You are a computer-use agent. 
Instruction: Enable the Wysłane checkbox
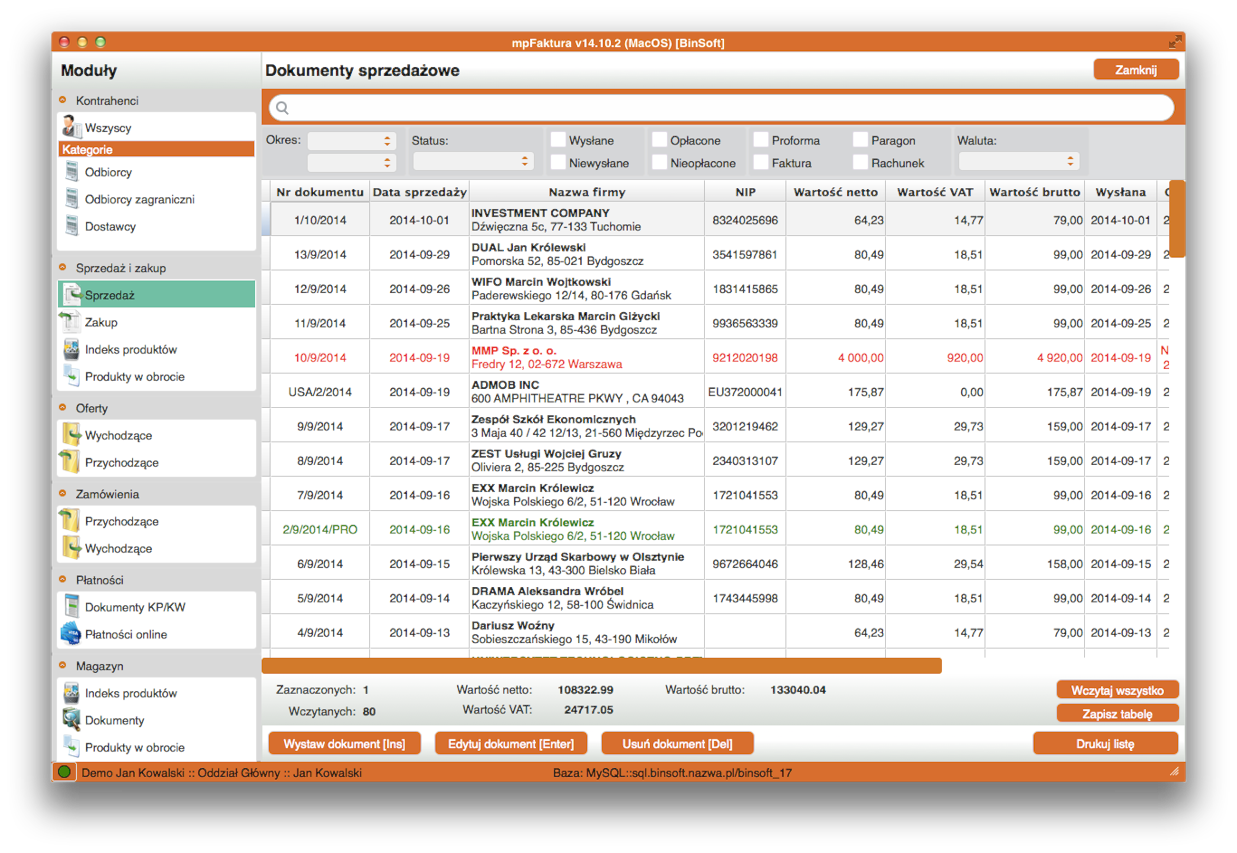click(558, 140)
